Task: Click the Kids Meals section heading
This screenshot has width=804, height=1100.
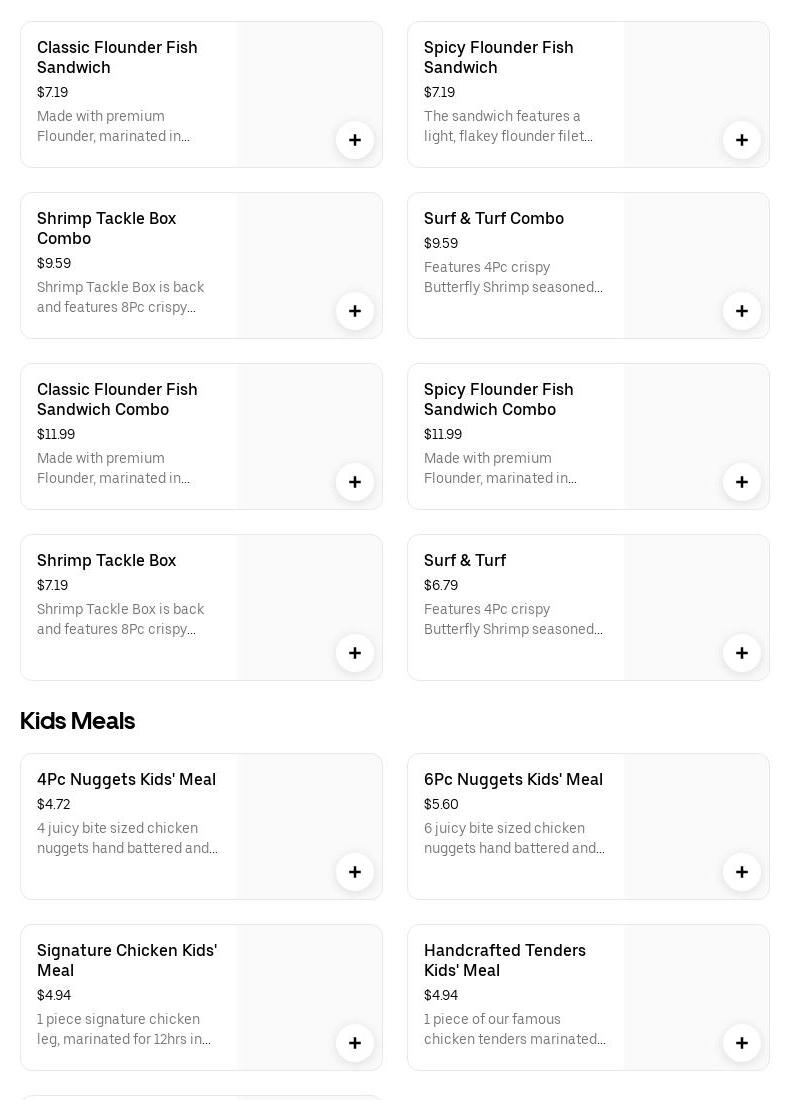Action: (77, 720)
